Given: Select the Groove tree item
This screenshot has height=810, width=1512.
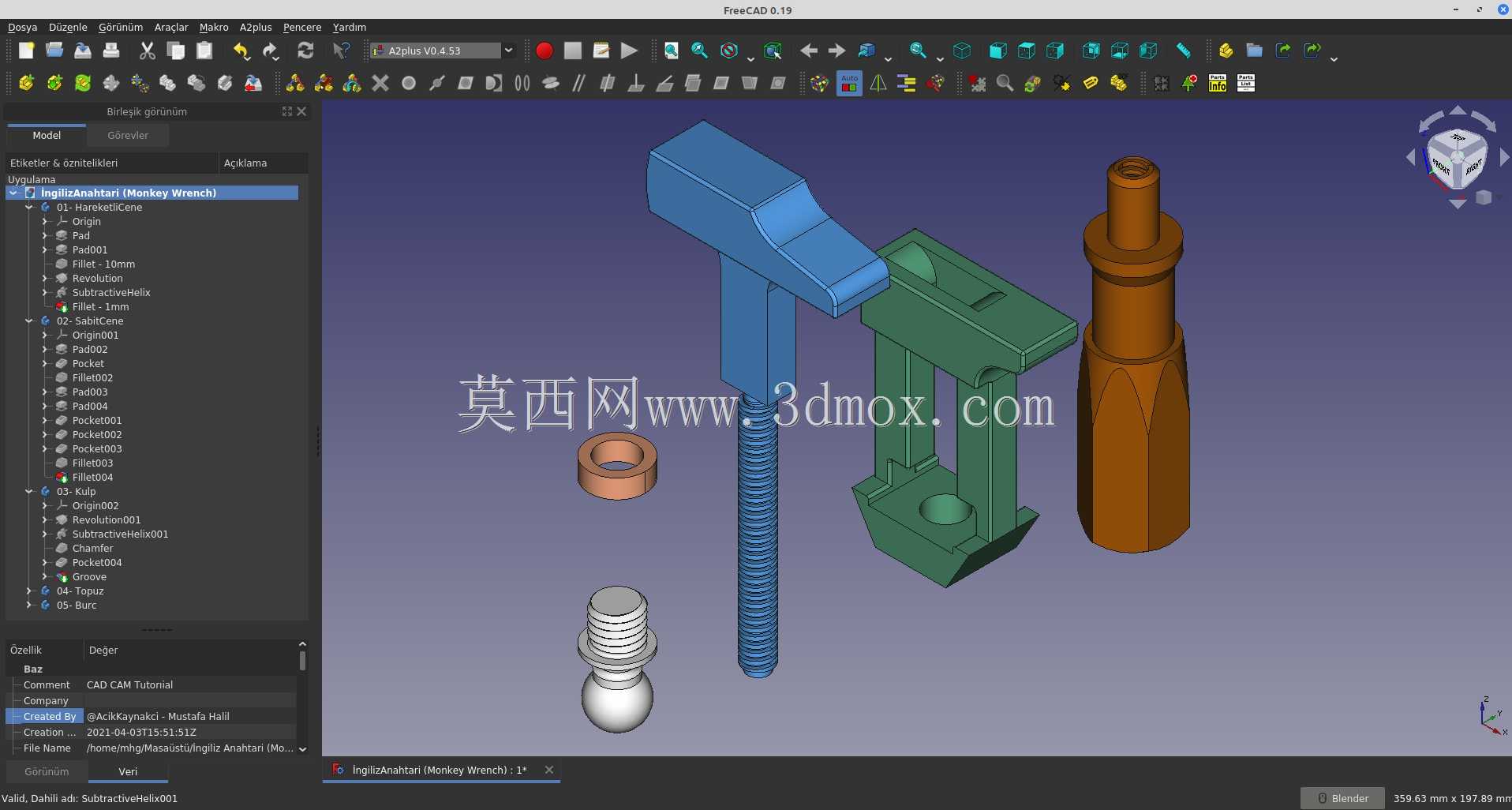Looking at the screenshot, I should (x=89, y=577).
